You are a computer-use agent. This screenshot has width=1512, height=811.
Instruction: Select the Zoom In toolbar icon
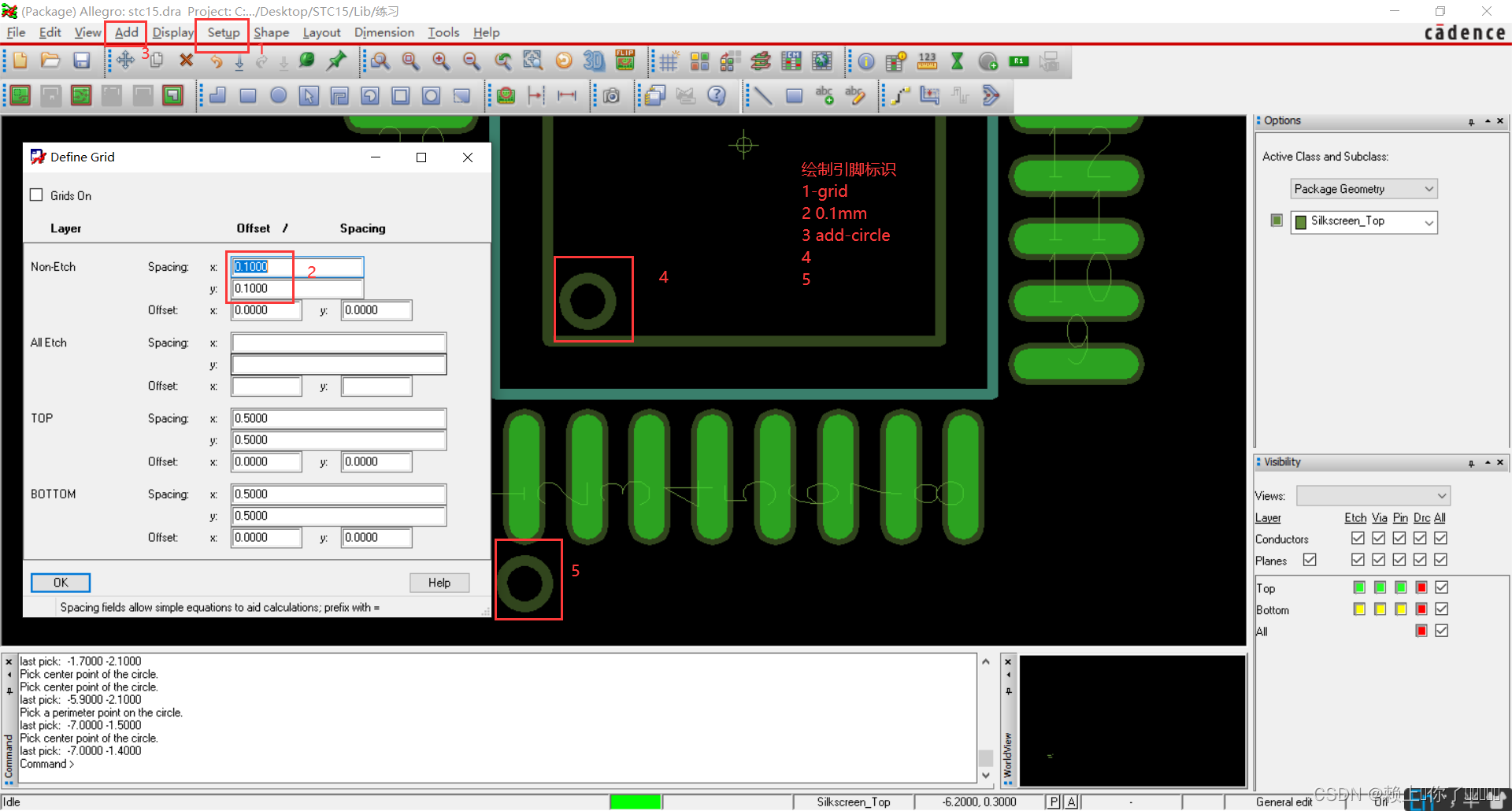coord(441,61)
